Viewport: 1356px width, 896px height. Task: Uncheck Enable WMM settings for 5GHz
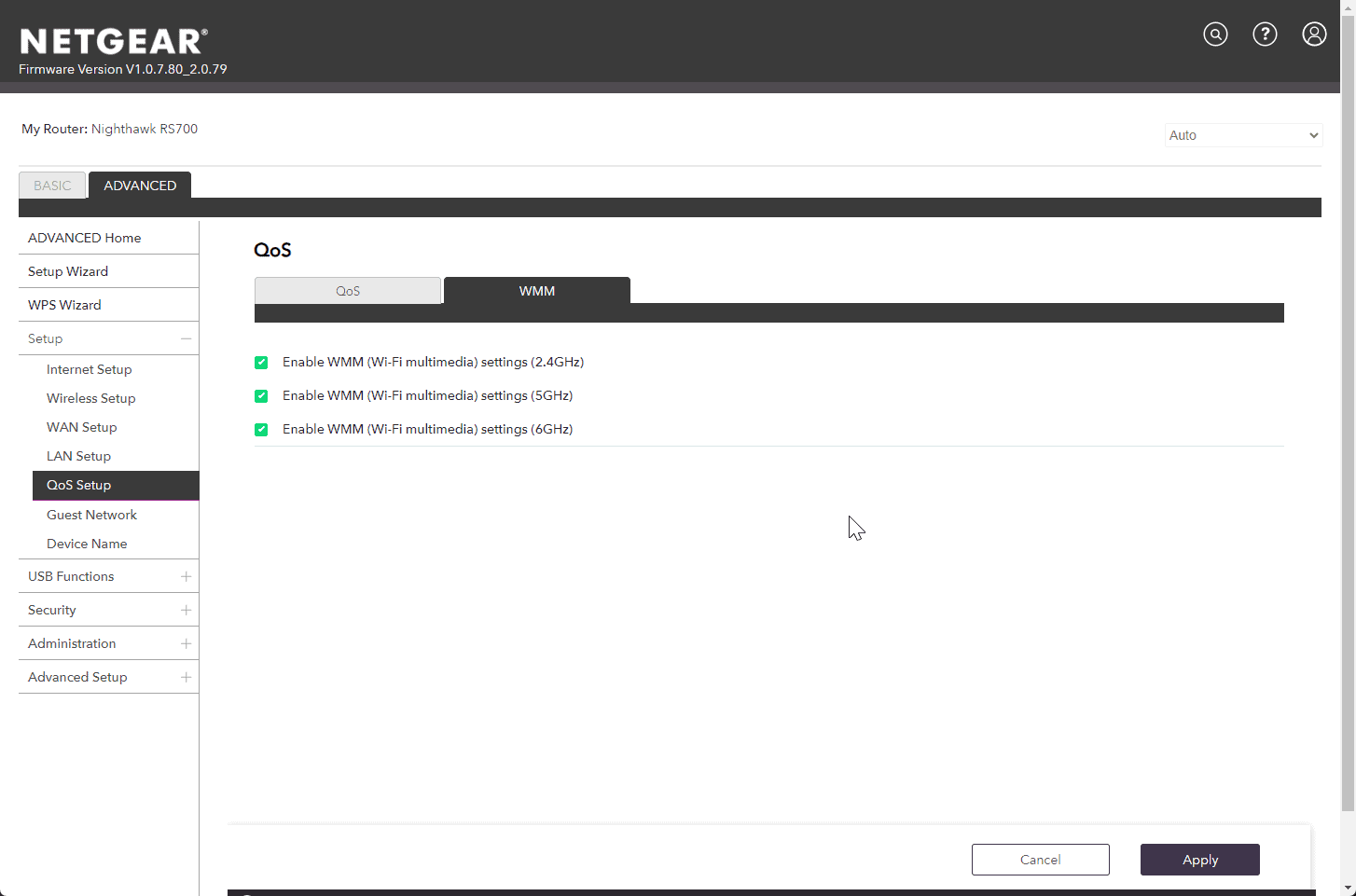point(261,396)
